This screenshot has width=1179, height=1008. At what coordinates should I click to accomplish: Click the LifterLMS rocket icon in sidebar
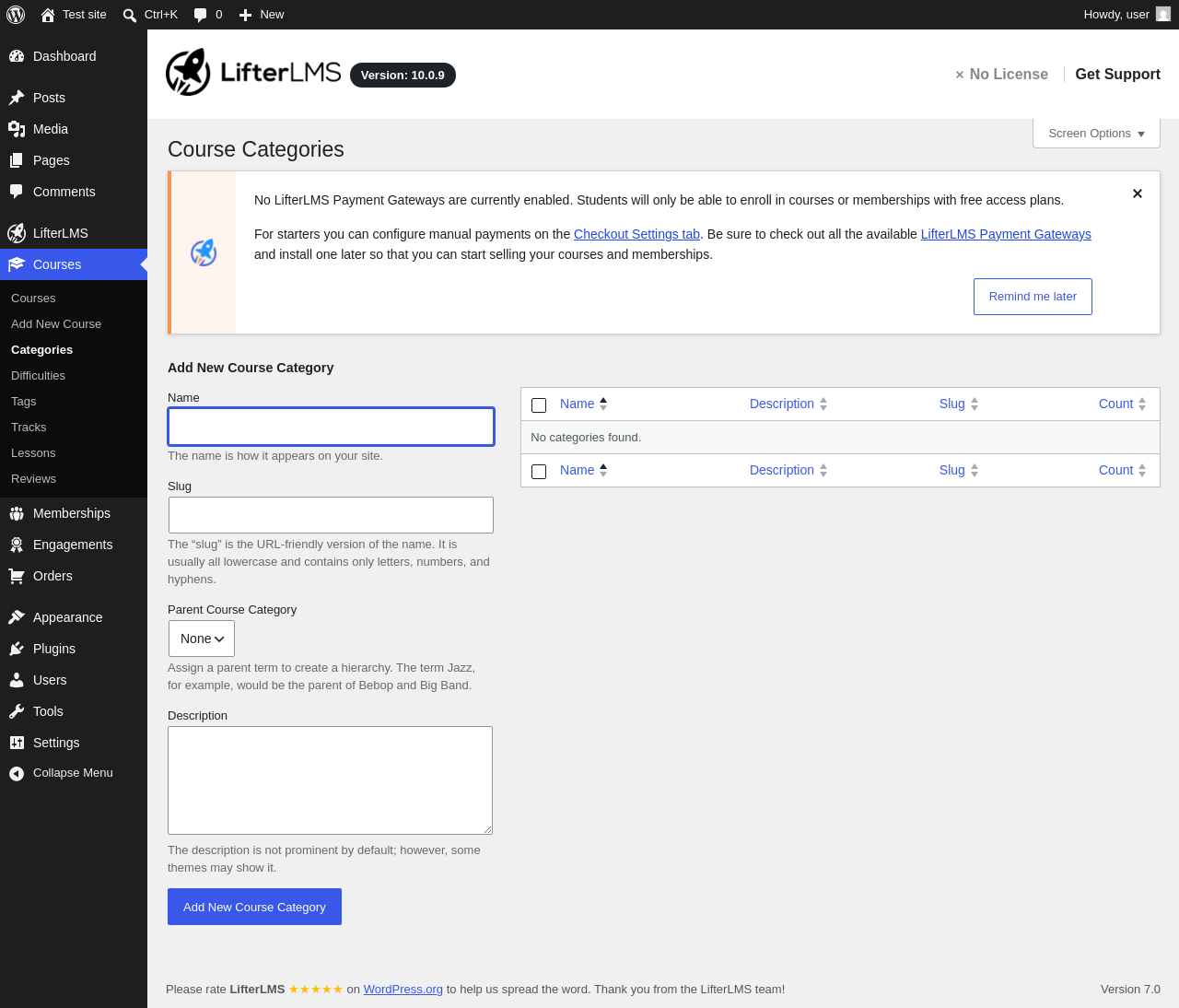pyautogui.click(x=17, y=233)
